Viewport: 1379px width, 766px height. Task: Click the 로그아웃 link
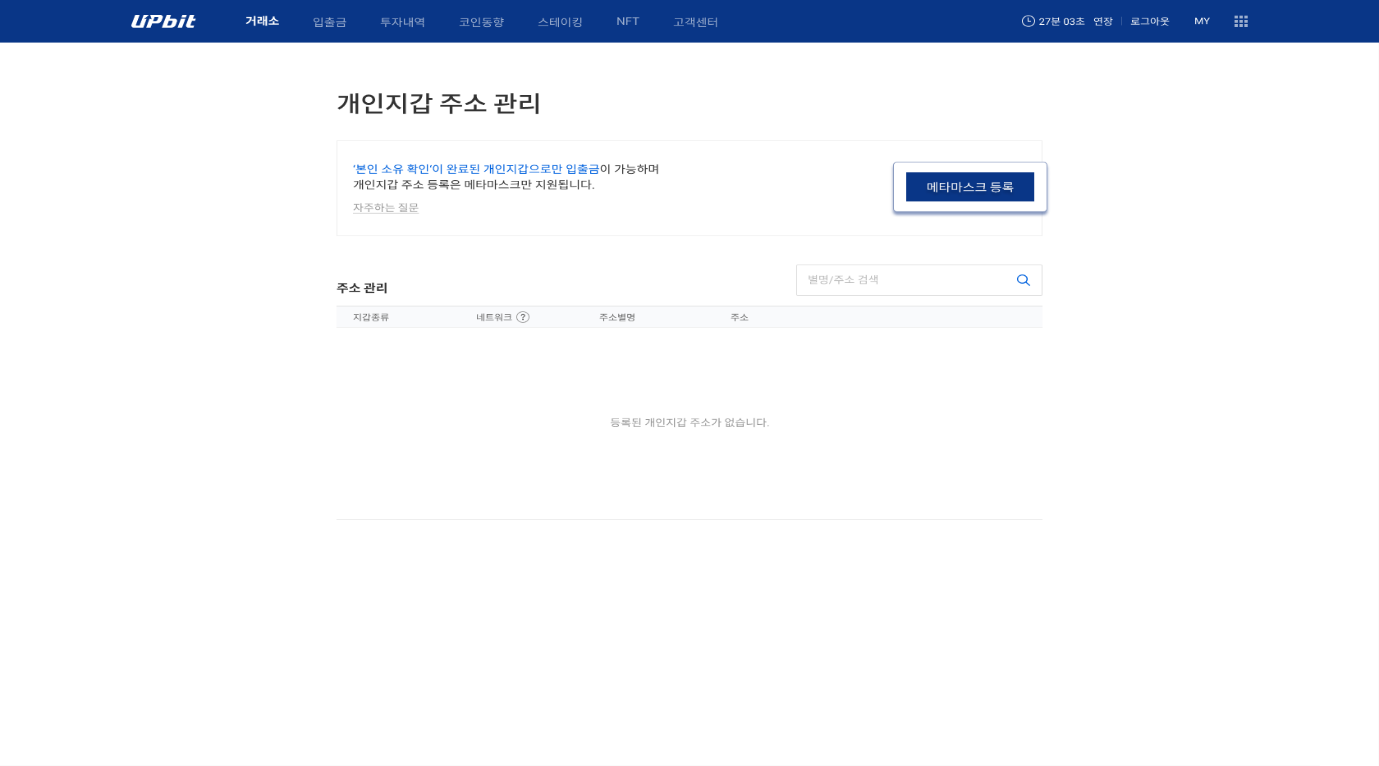1150,21
